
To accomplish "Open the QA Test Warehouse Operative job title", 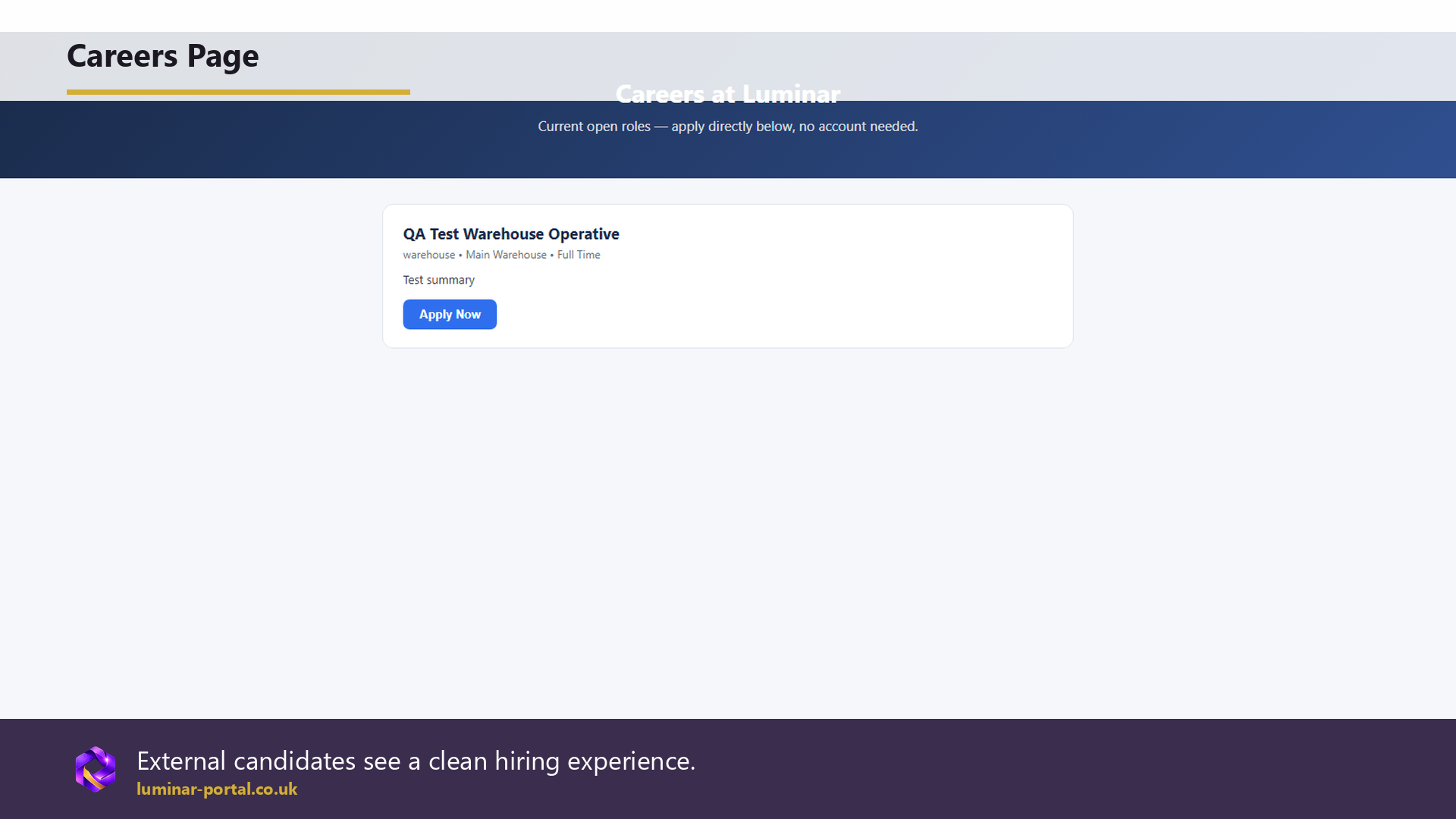I will coord(511,234).
